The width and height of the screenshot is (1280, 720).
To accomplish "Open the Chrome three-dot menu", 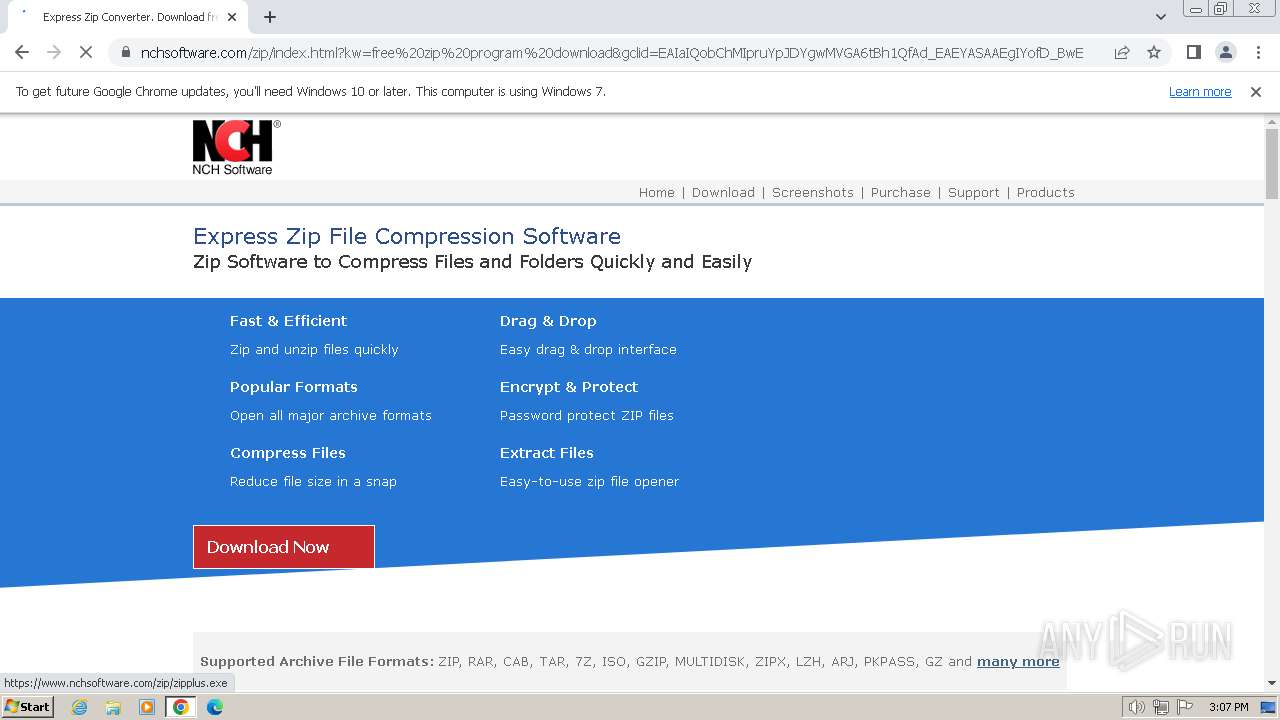I will point(1256,52).
